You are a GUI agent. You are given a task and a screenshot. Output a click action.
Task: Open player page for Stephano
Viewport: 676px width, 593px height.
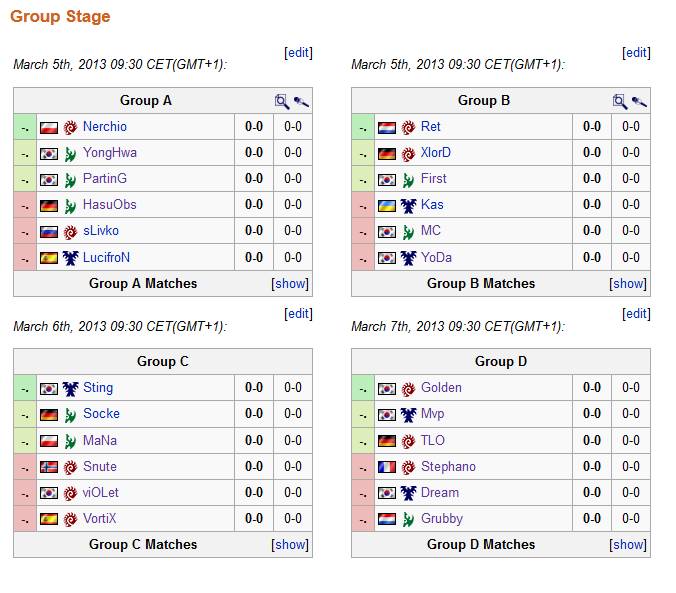click(448, 467)
